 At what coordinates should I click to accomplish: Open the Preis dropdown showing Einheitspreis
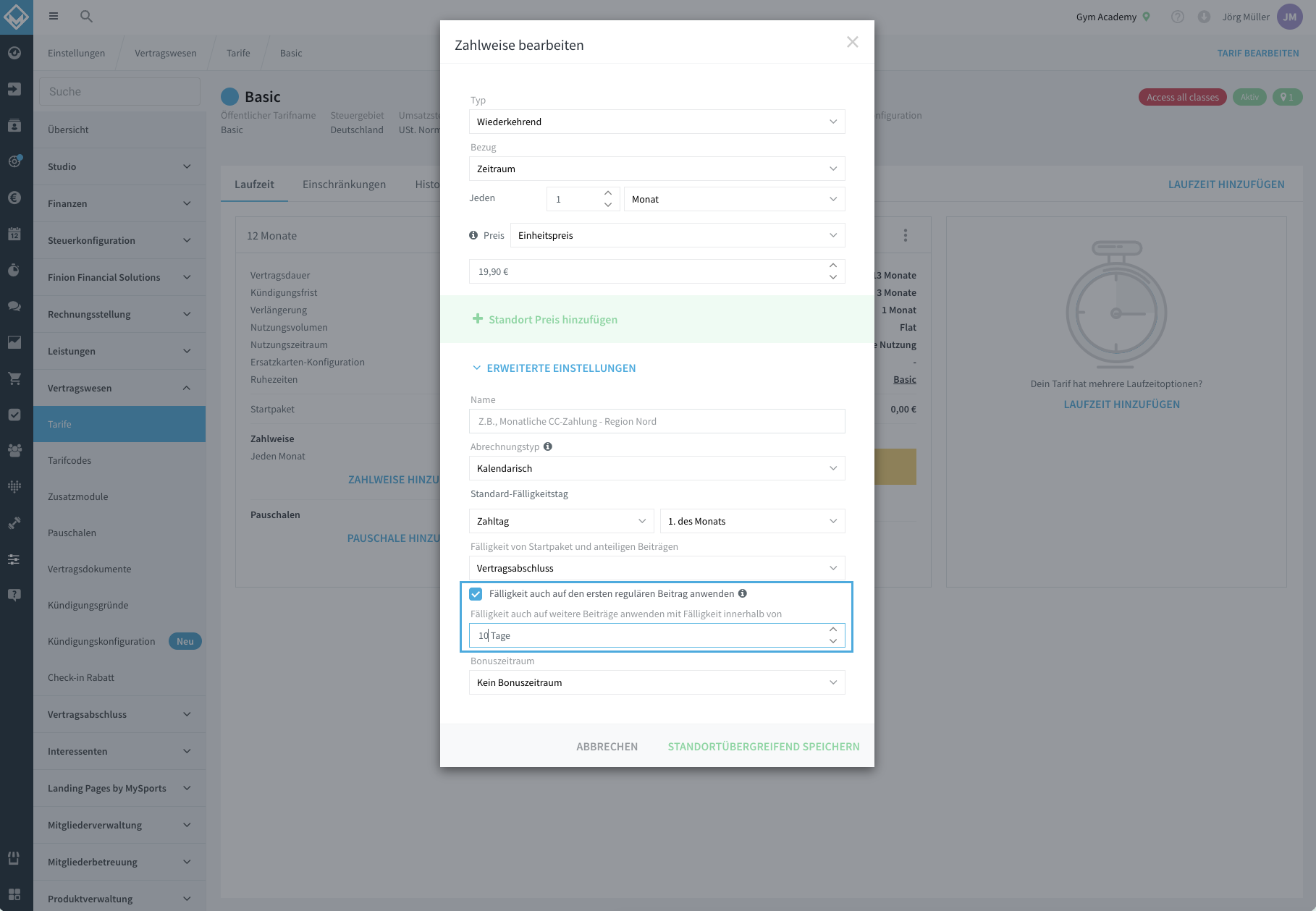pos(678,235)
